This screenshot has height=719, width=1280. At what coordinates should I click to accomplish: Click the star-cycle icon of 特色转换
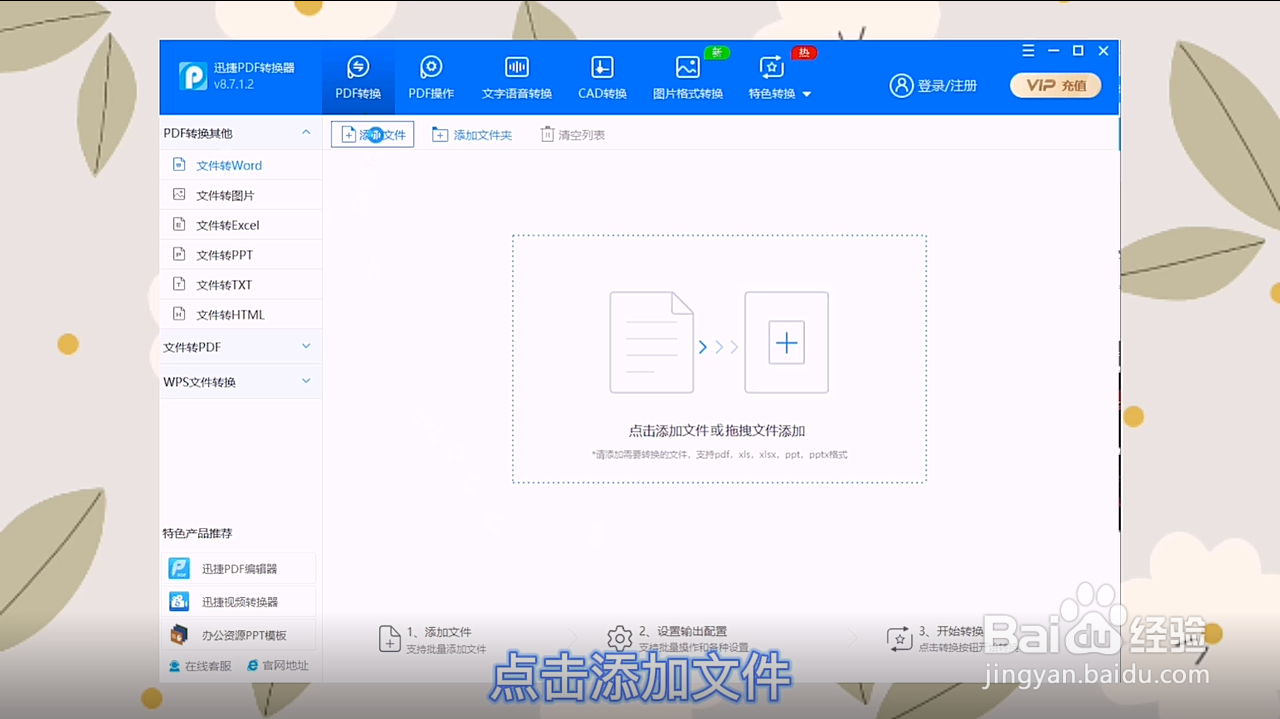(x=772, y=67)
